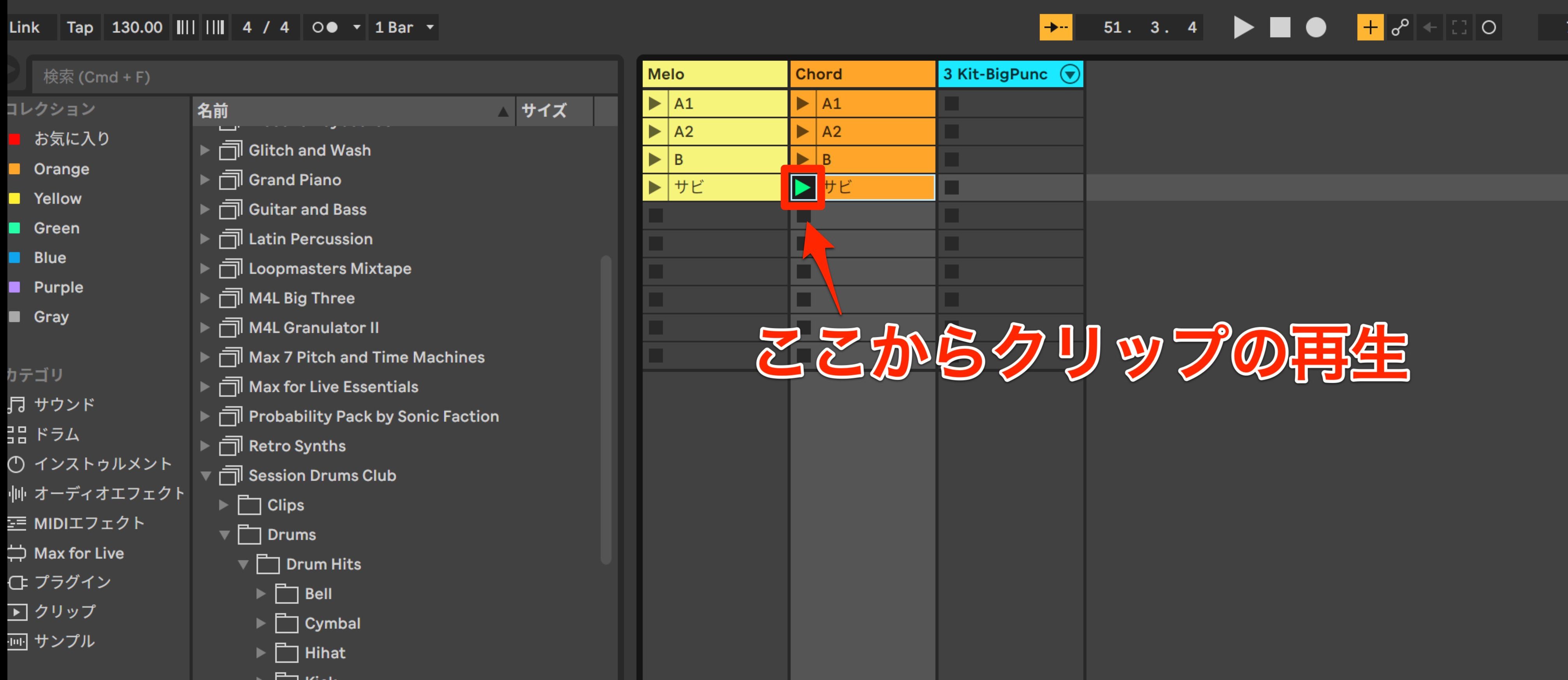Launch the Melo B clip
Screen dimensions: 1568x680
pos(655,159)
